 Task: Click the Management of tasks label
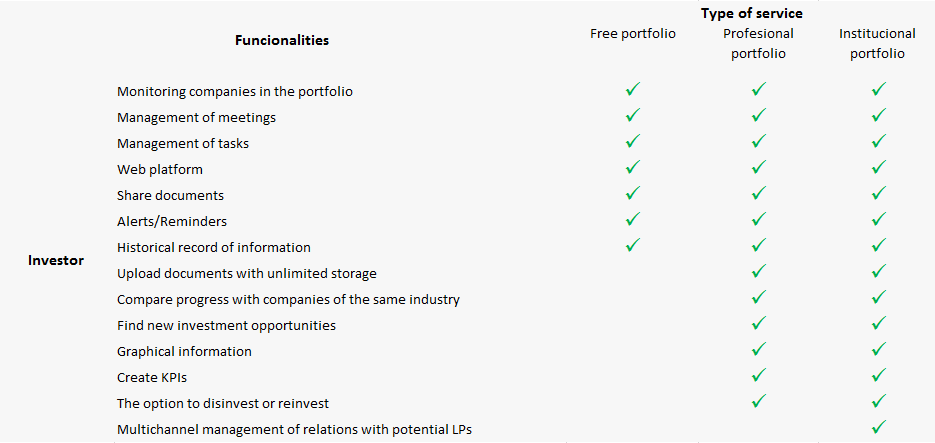click(x=183, y=143)
